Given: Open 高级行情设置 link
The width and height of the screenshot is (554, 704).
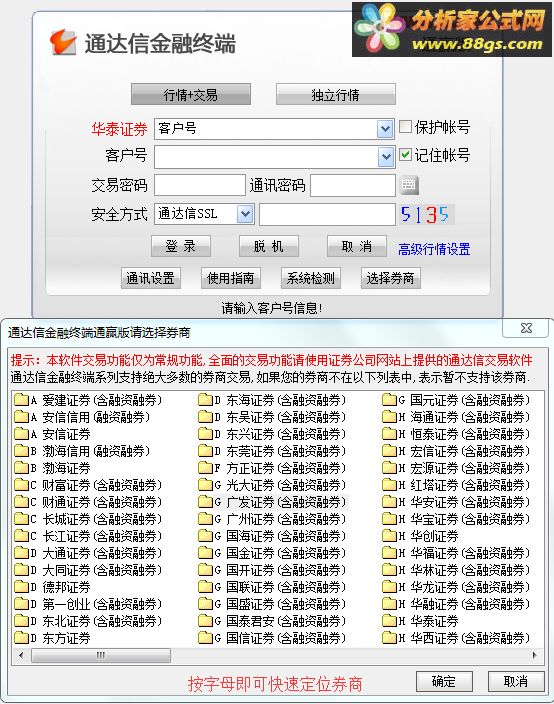Looking at the screenshot, I should 434,249.
